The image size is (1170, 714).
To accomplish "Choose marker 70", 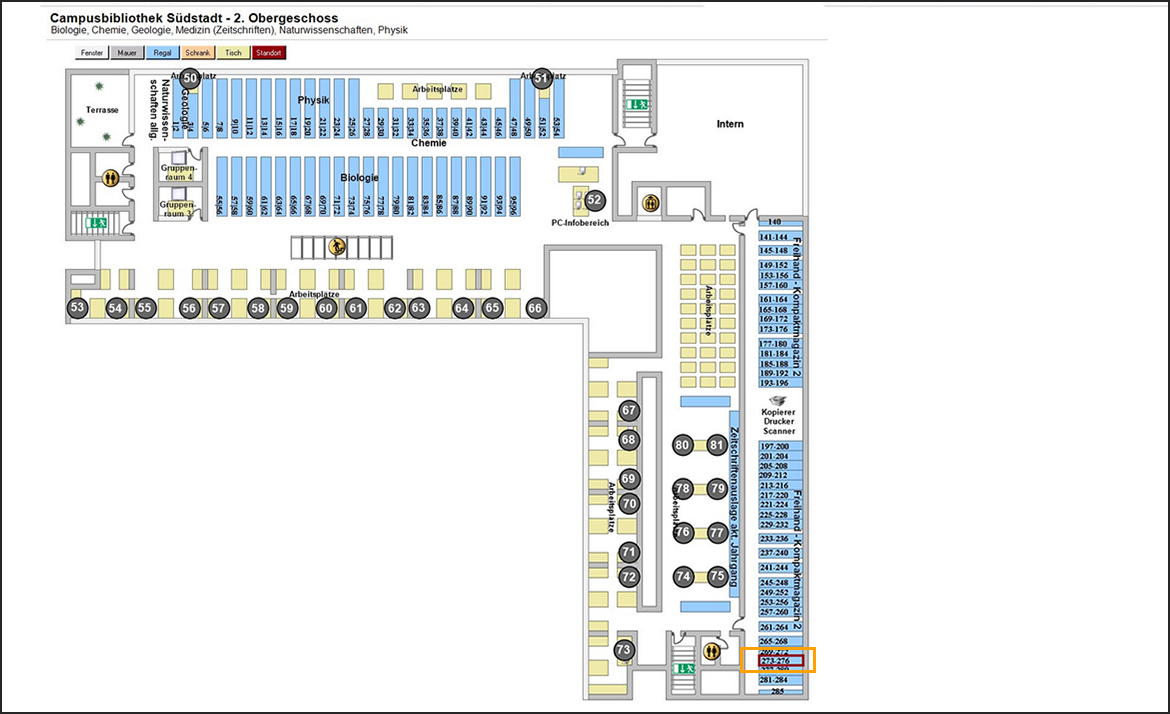I will point(629,504).
